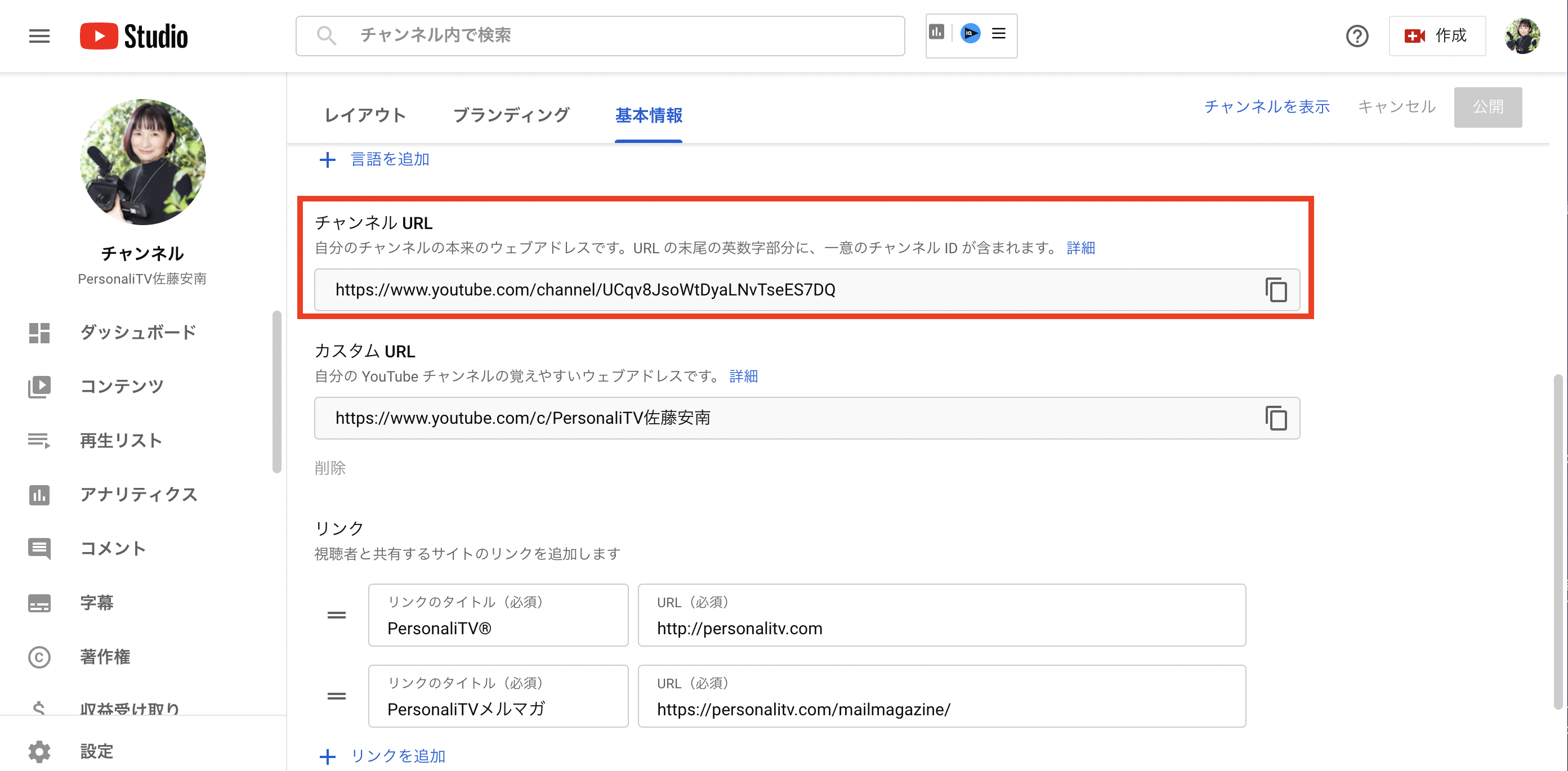Edit URL field personalitv.com/mailmagazine/
This screenshot has height=771, width=1568.
pos(942,696)
